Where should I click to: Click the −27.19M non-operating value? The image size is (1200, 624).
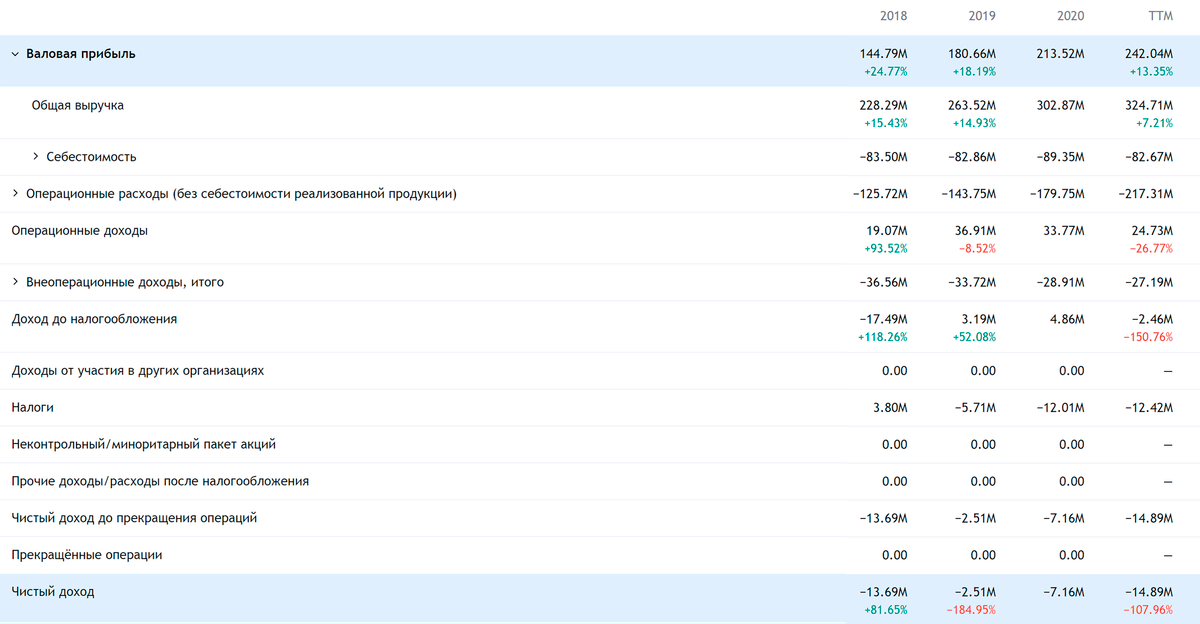pyautogui.click(x=1149, y=283)
